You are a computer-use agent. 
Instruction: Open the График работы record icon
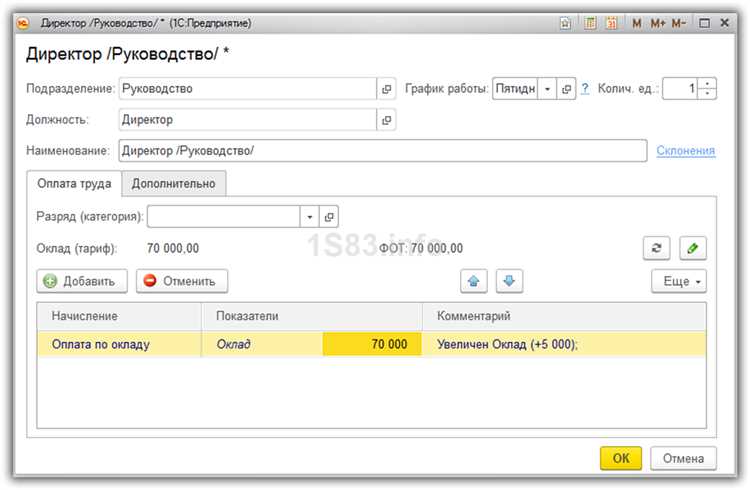[x=566, y=89]
